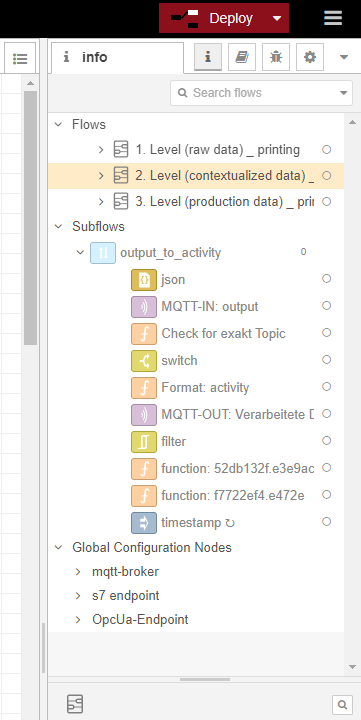This screenshot has width=361, height=720.
Task: Click the workspace vertical scrollbar thumb
Action: [30, 218]
